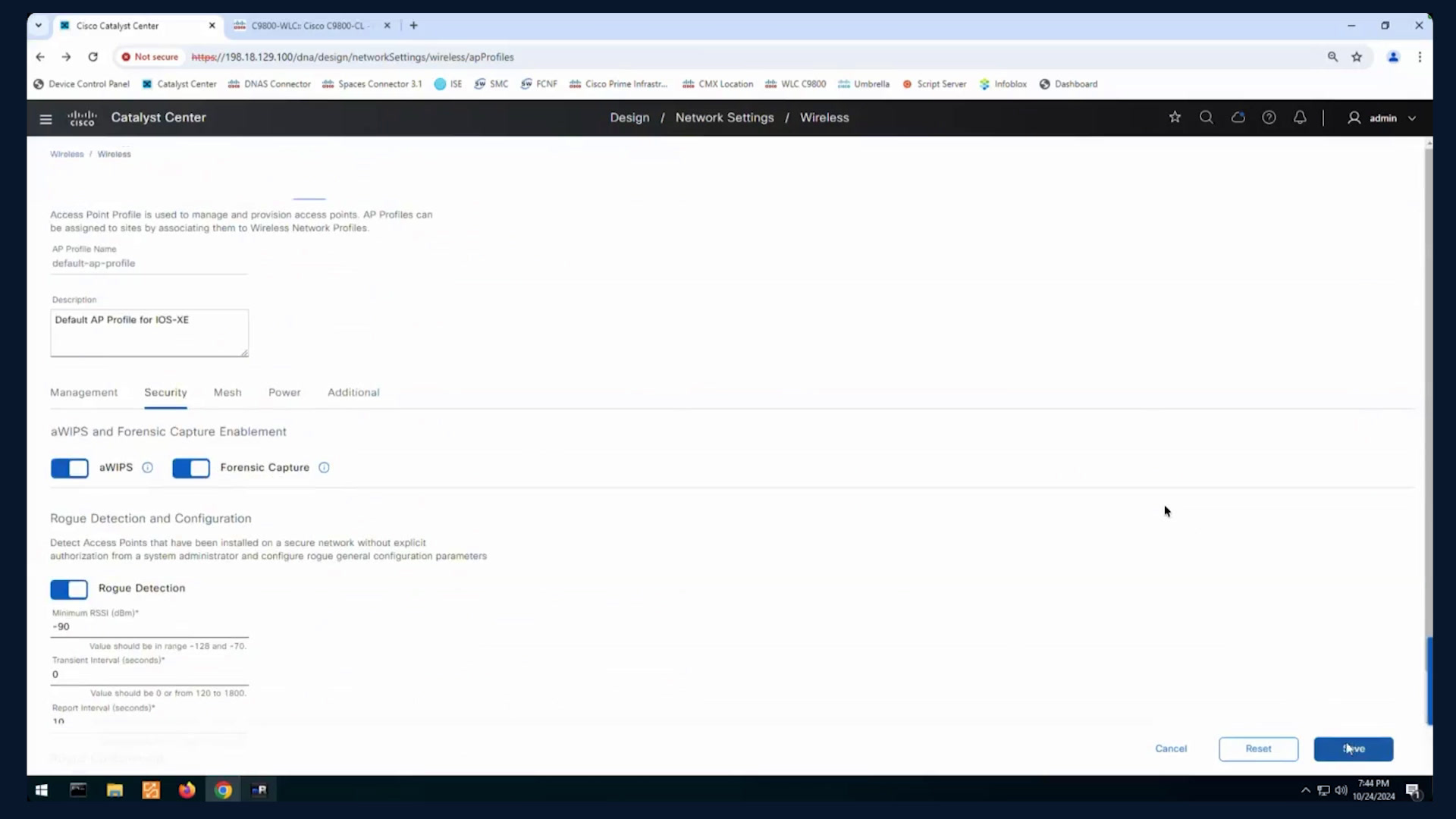The height and width of the screenshot is (819, 1456).
Task: Click the Cancel link
Action: 1171,749
